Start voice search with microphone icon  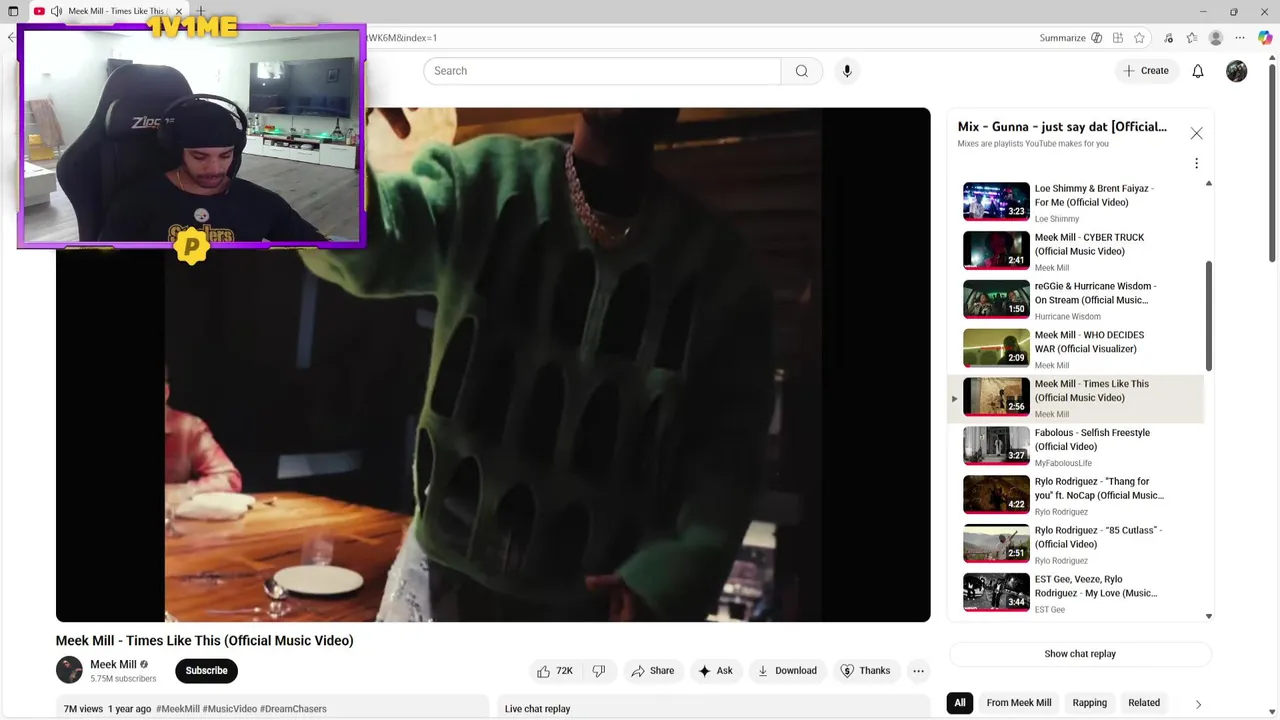coord(847,71)
